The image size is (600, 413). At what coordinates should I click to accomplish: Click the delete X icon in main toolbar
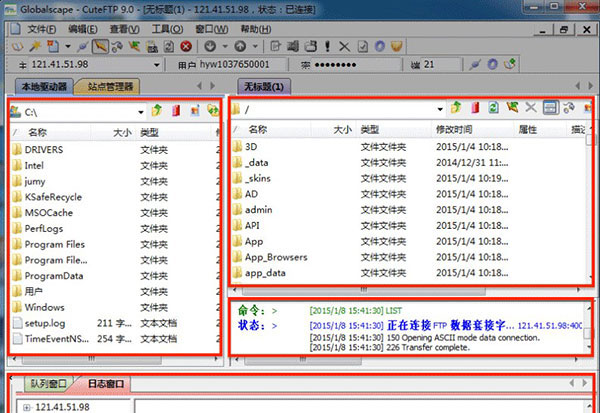coord(344,47)
